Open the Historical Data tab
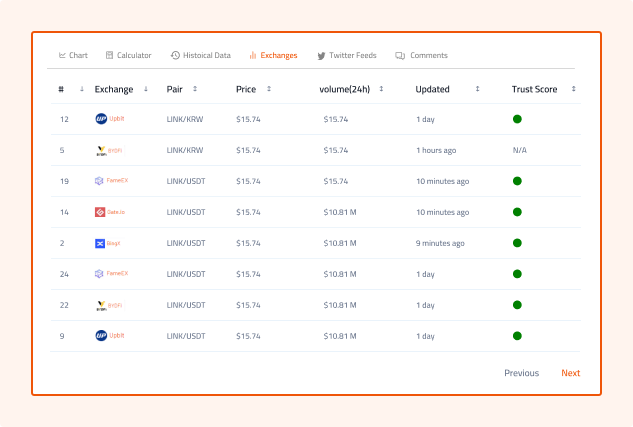The width and height of the screenshot is (633, 427). pyautogui.click(x=200, y=55)
